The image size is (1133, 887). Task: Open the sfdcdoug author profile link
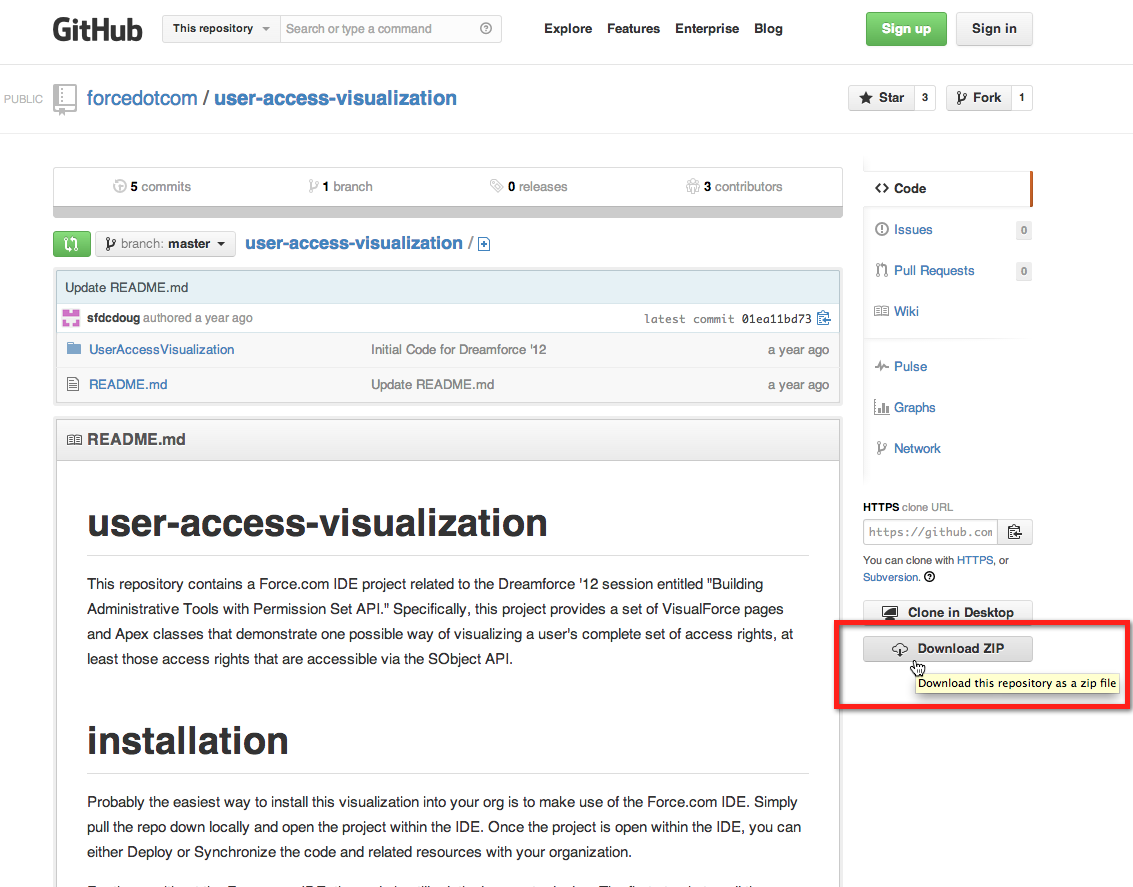(113, 318)
